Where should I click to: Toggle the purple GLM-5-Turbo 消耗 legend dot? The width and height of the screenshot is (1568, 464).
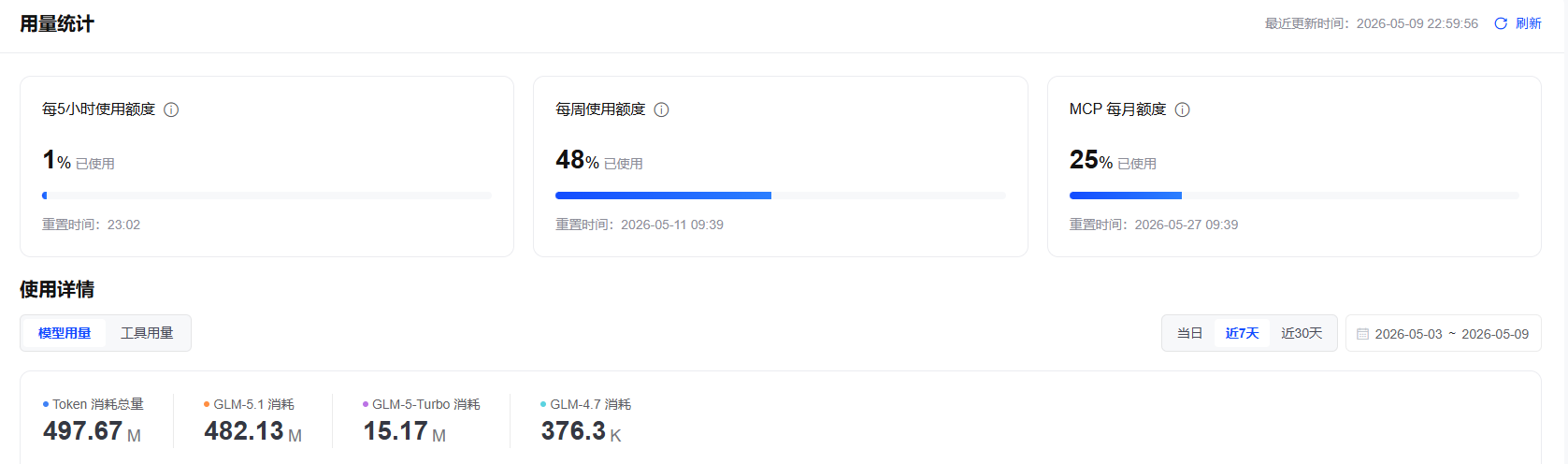(366, 404)
